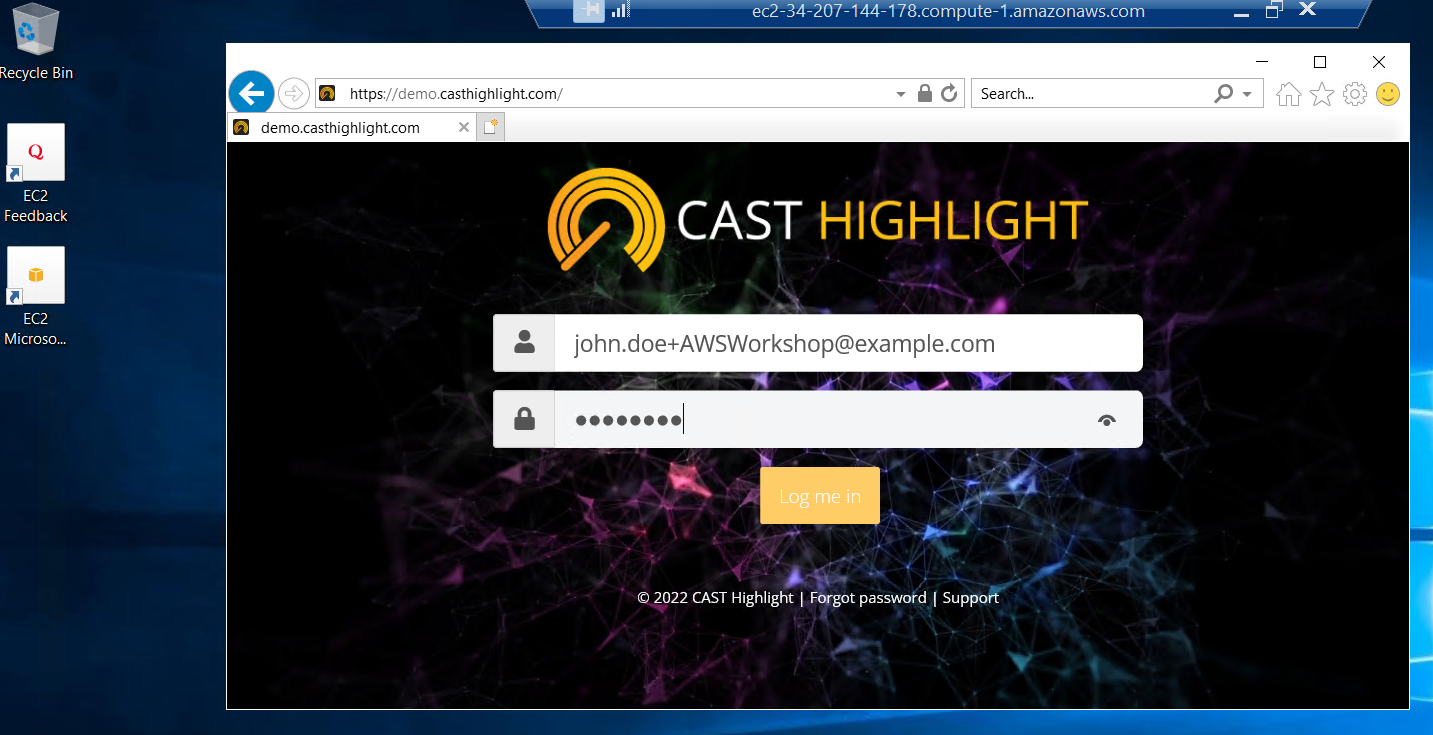
Task: Restore down the remote desktop session
Action: [x=1274, y=10]
